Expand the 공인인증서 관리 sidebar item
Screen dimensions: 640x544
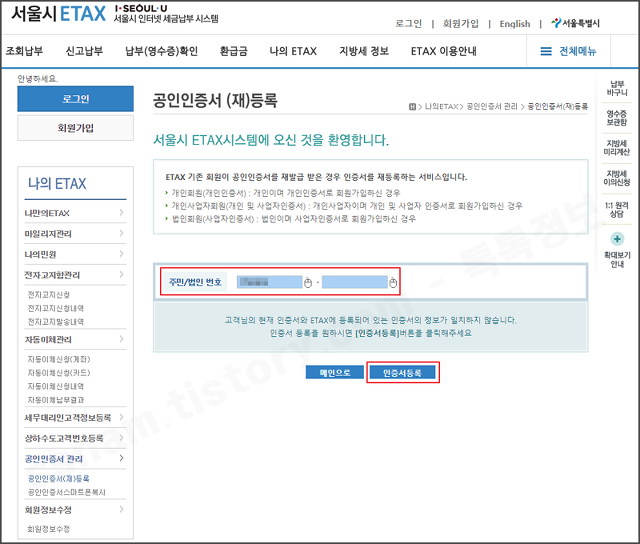[75, 459]
